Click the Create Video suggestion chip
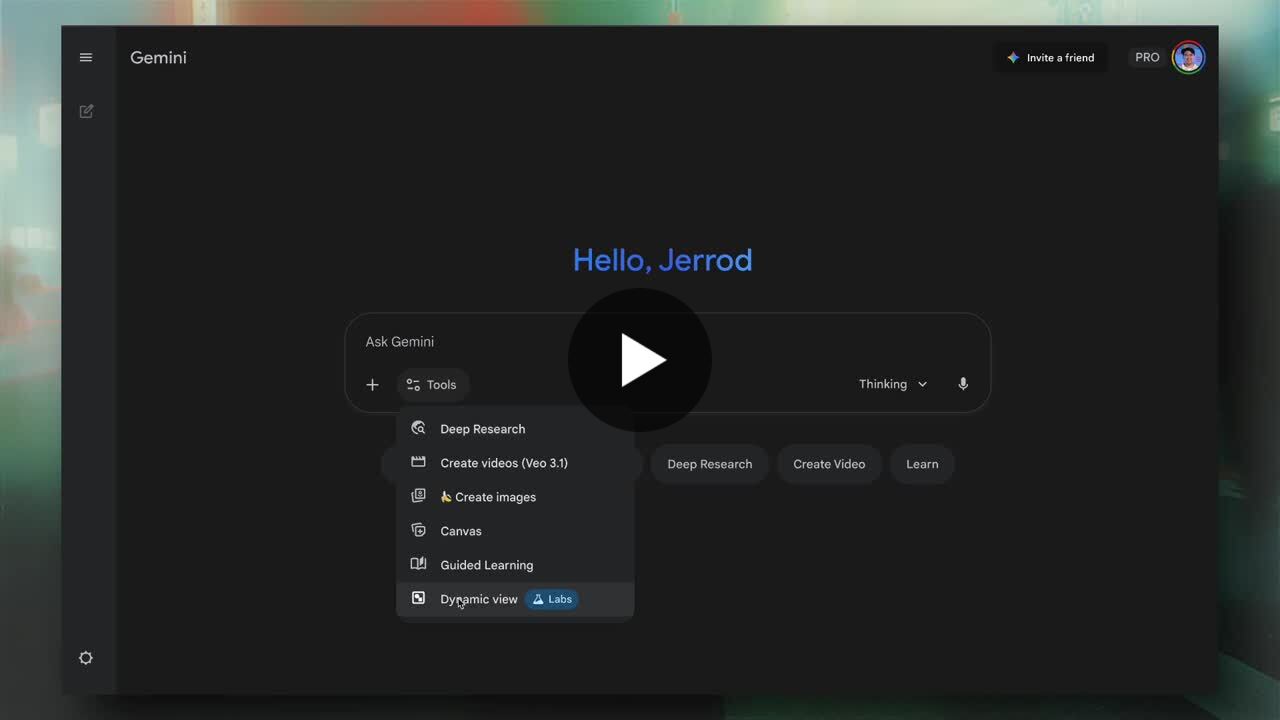This screenshot has height=720, width=1280. pos(829,464)
